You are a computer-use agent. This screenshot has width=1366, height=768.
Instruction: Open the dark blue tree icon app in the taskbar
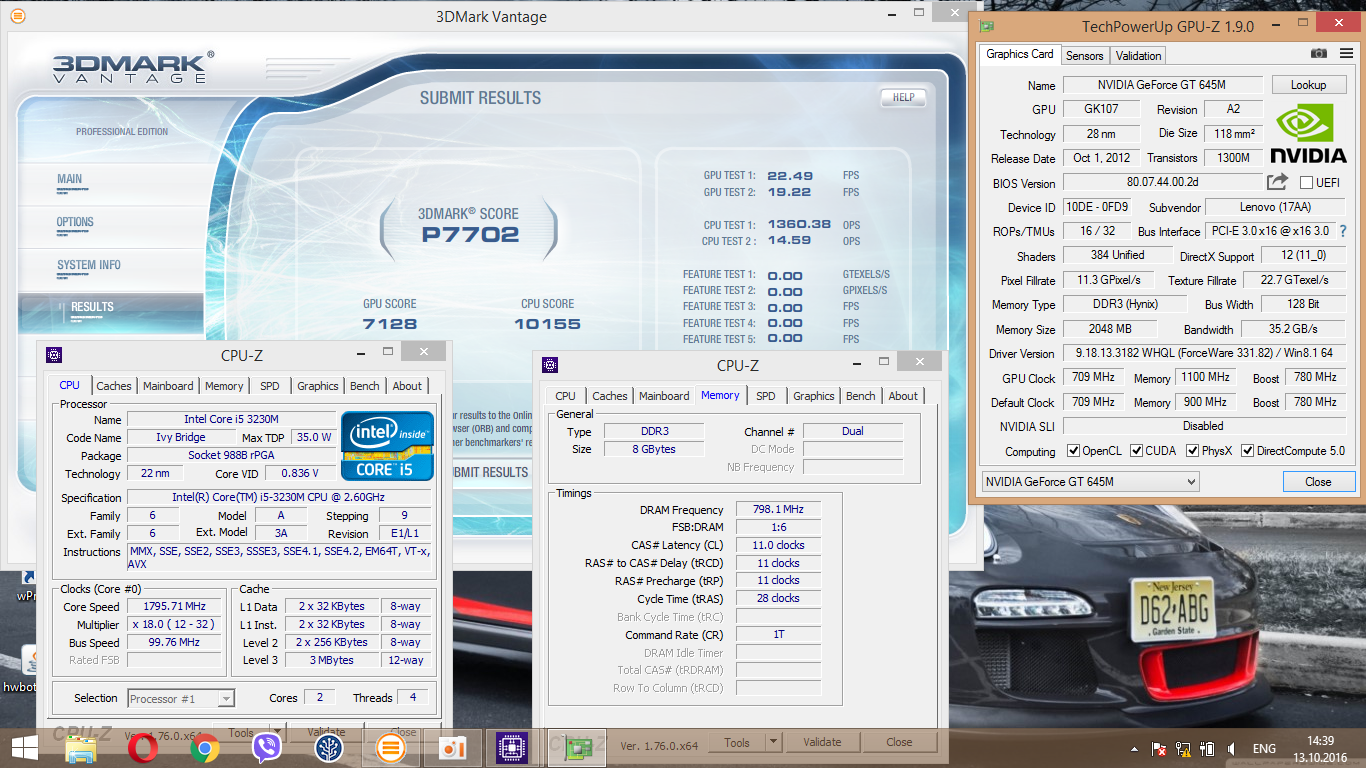click(328, 748)
